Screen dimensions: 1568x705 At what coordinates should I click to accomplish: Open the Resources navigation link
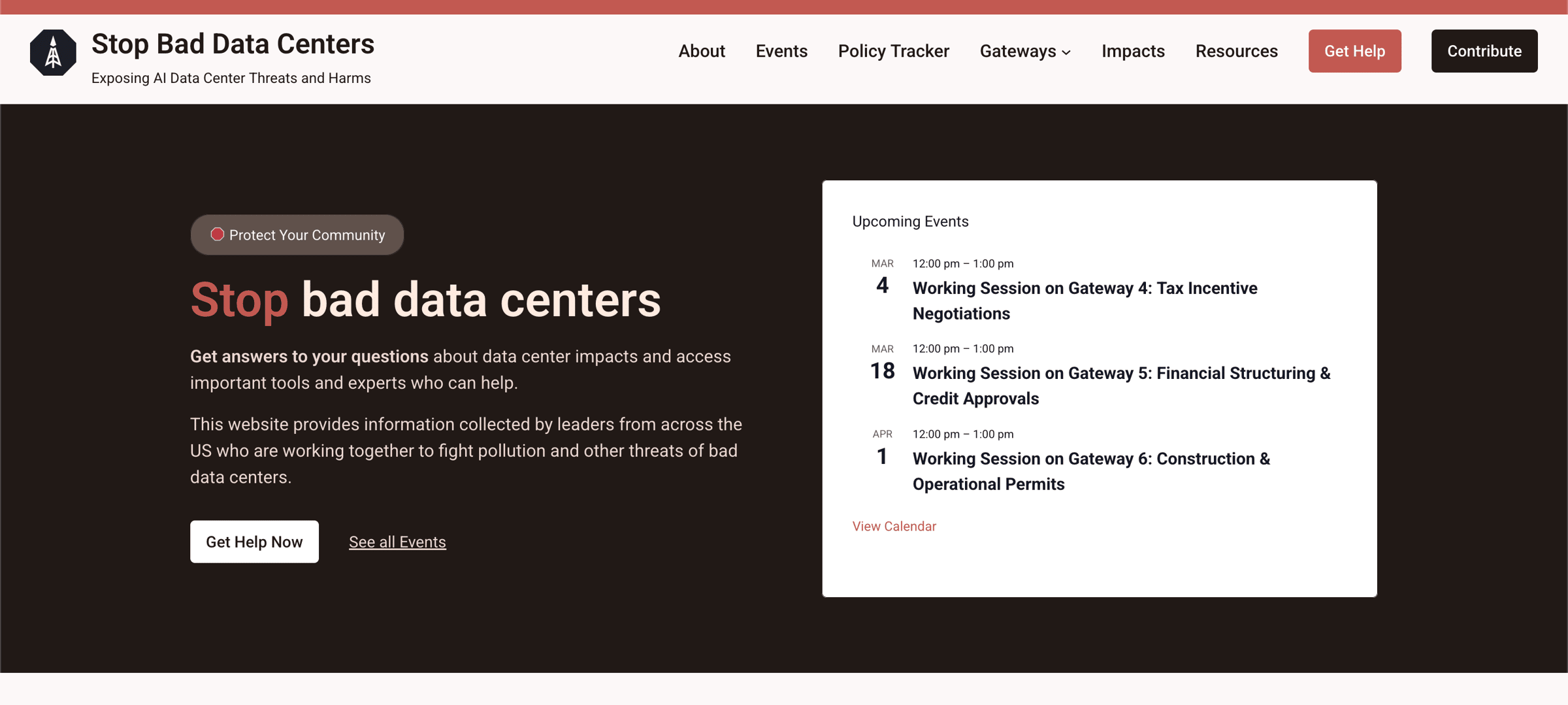pyautogui.click(x=1236, y=51)
